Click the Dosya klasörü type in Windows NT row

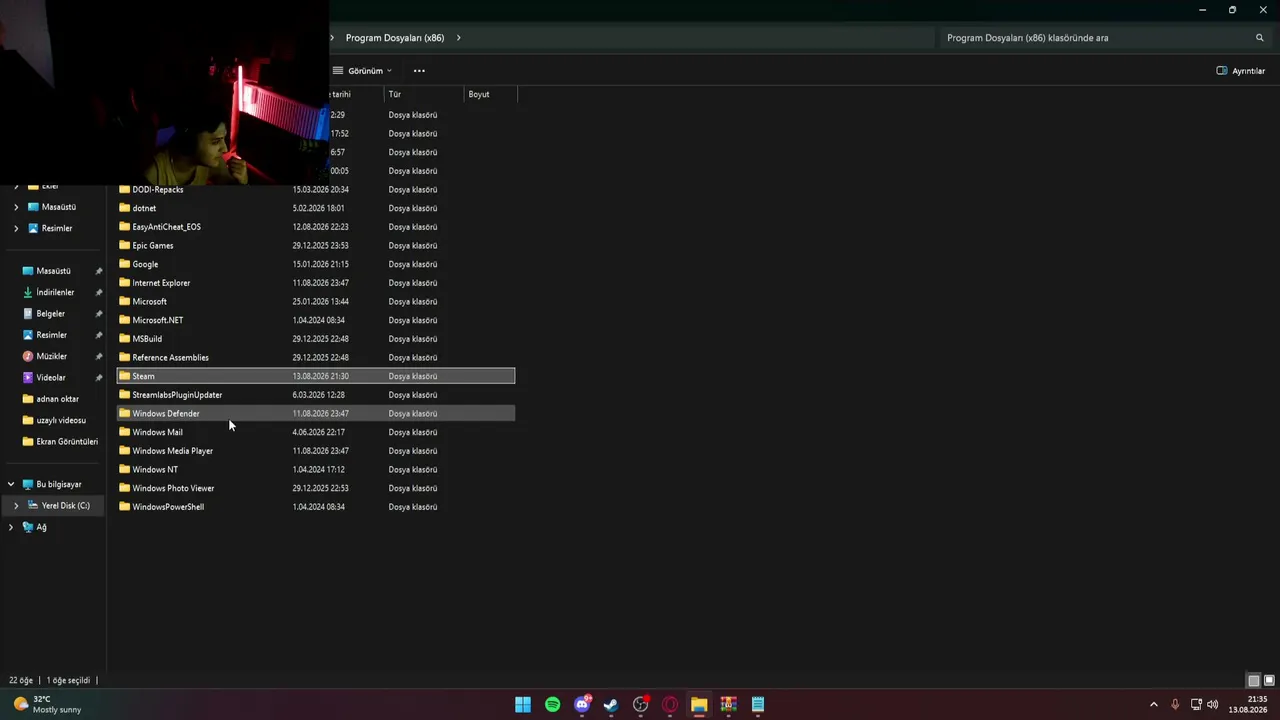pyautogui.click(x=413, y=469)
